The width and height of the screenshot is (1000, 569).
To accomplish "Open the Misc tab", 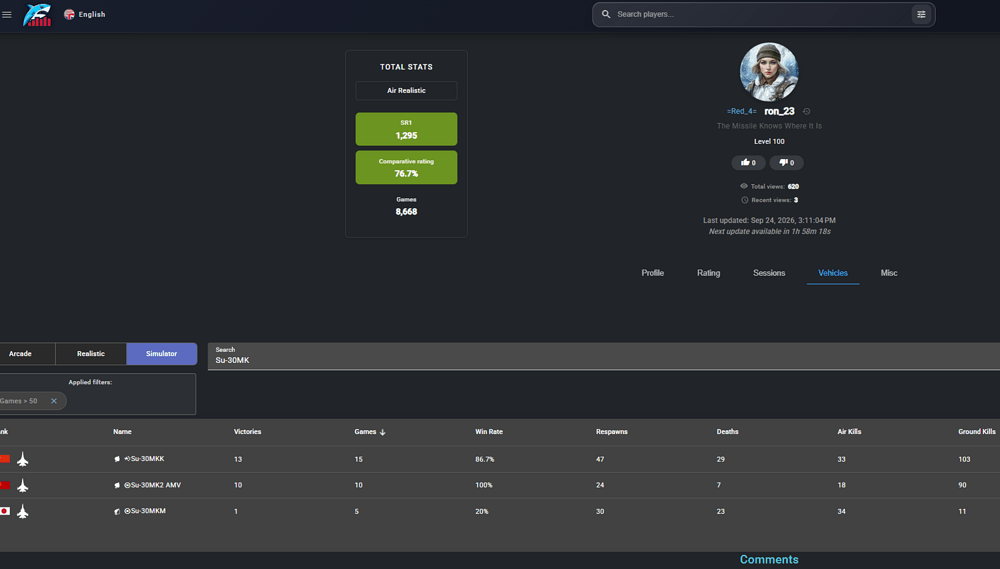I will coord(889,273).
